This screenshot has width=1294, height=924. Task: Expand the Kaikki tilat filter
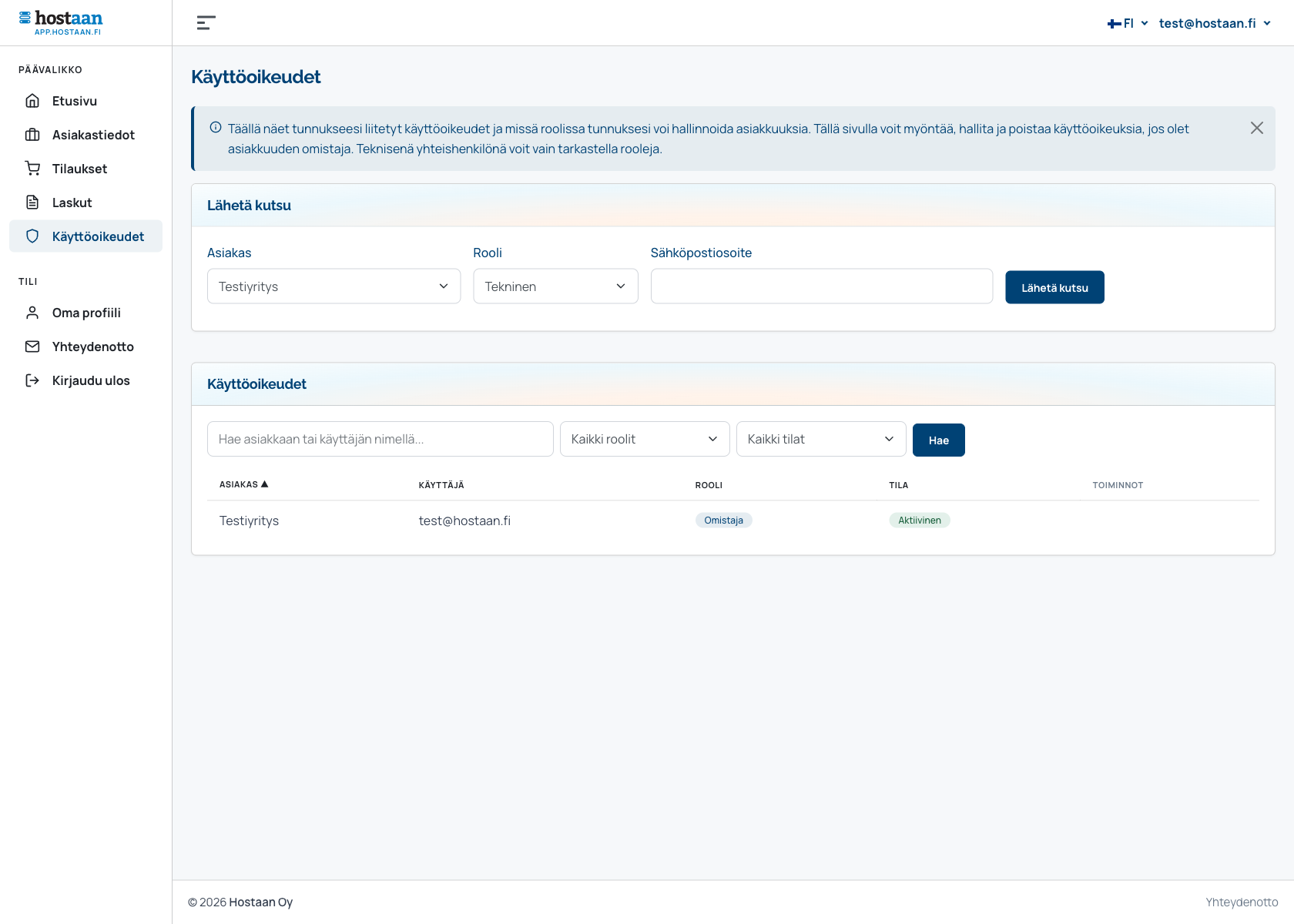[821, 439]
